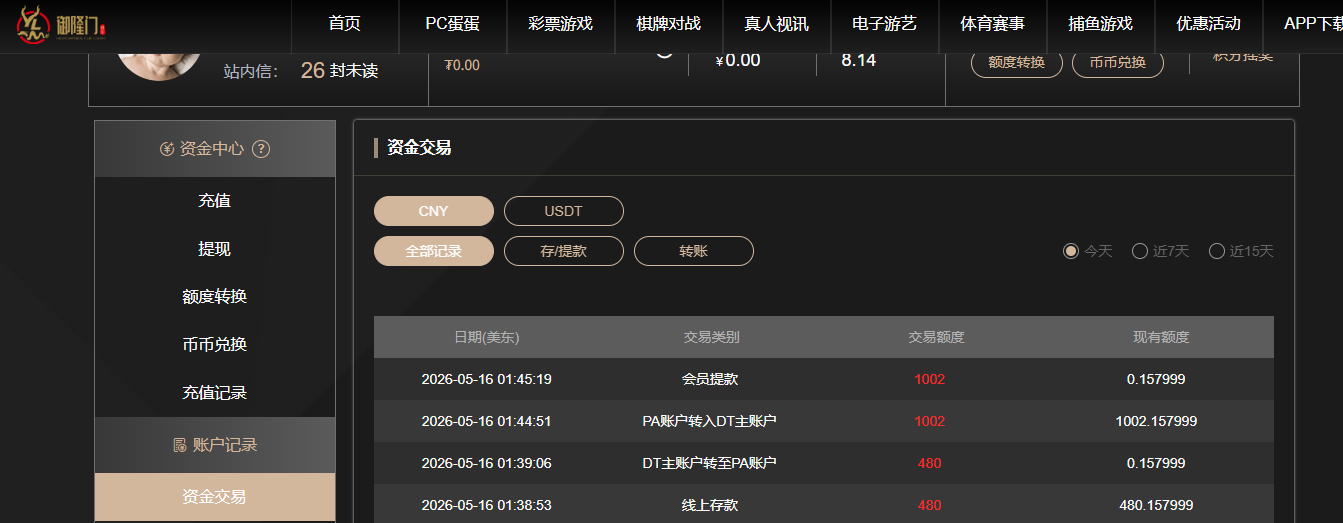Click the yen coin icon beside 资金中心

pyautogui.click(x=167, y=149)
